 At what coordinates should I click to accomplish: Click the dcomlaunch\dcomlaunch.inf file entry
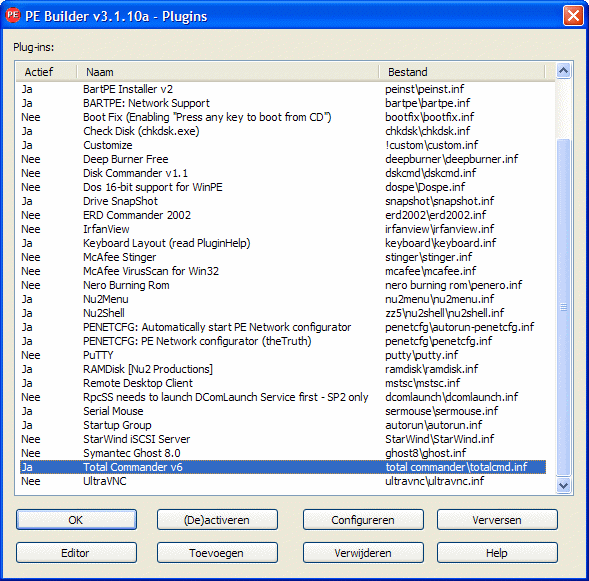click(x=452, y=397)
